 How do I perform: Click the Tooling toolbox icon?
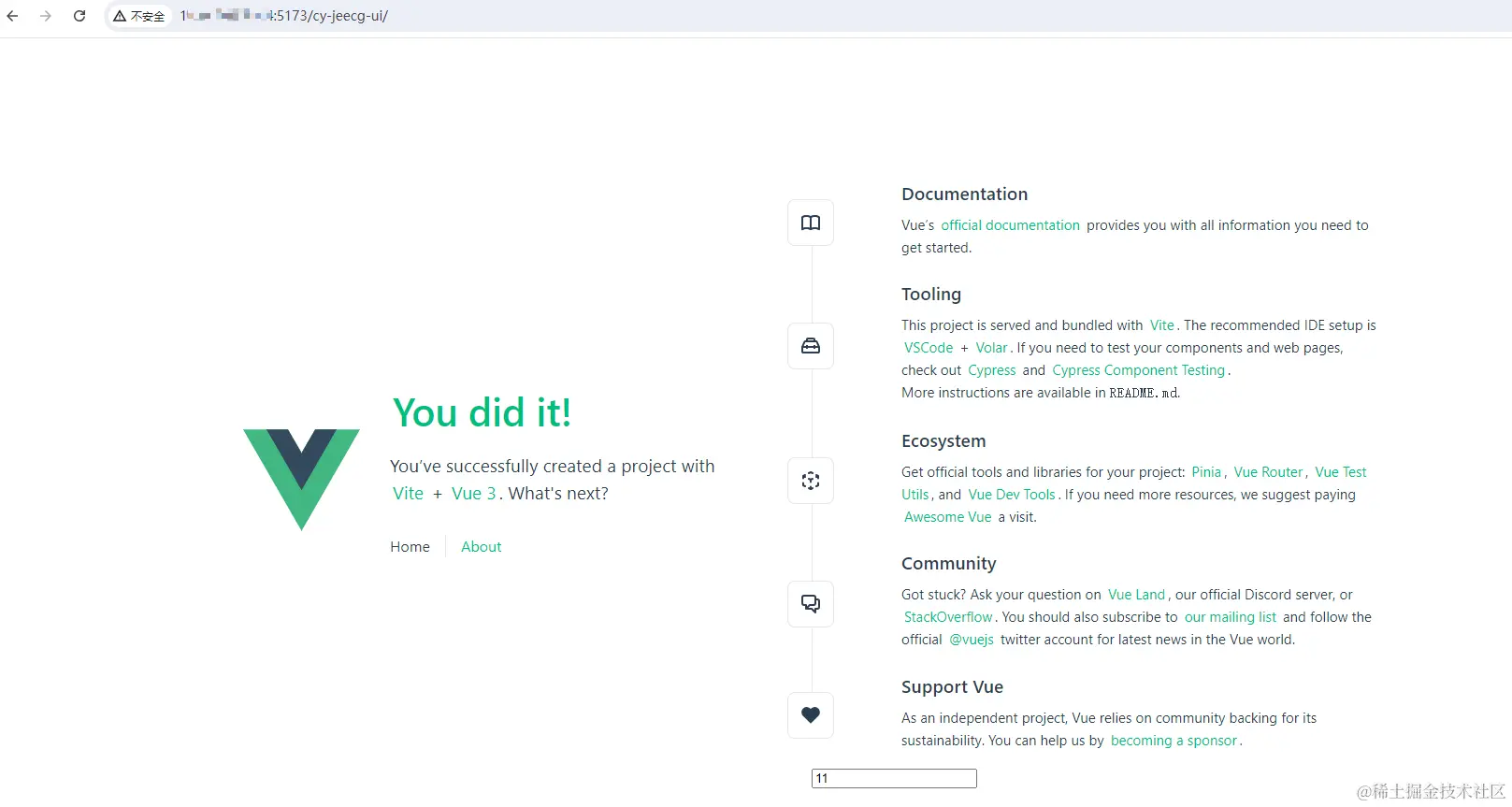pos(811,346)
